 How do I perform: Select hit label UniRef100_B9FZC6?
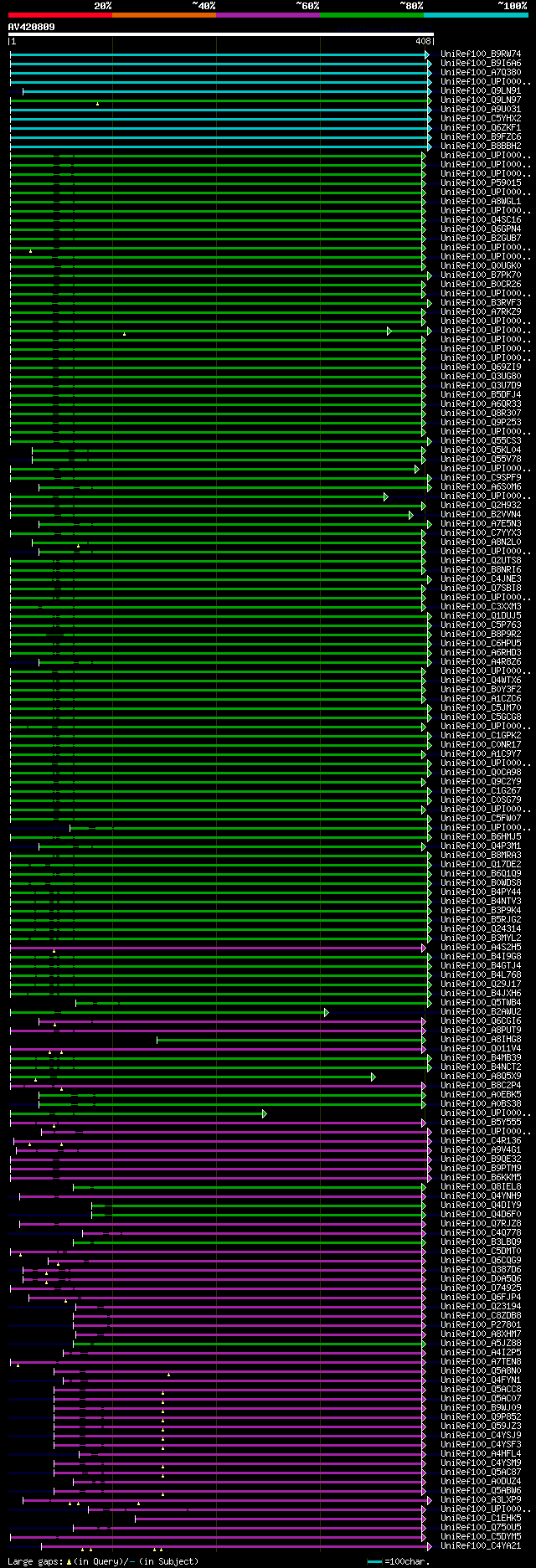481,137
